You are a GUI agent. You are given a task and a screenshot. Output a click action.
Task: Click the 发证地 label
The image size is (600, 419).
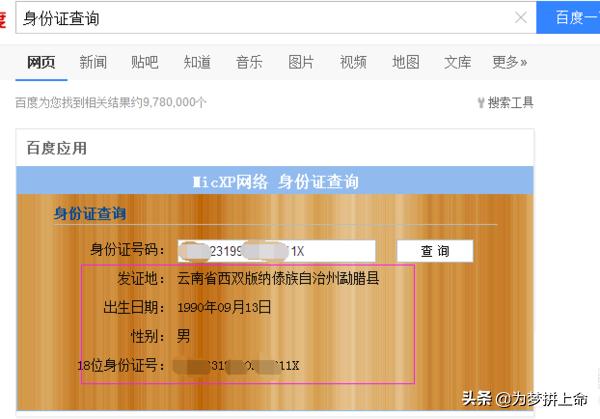coord(140,278)
